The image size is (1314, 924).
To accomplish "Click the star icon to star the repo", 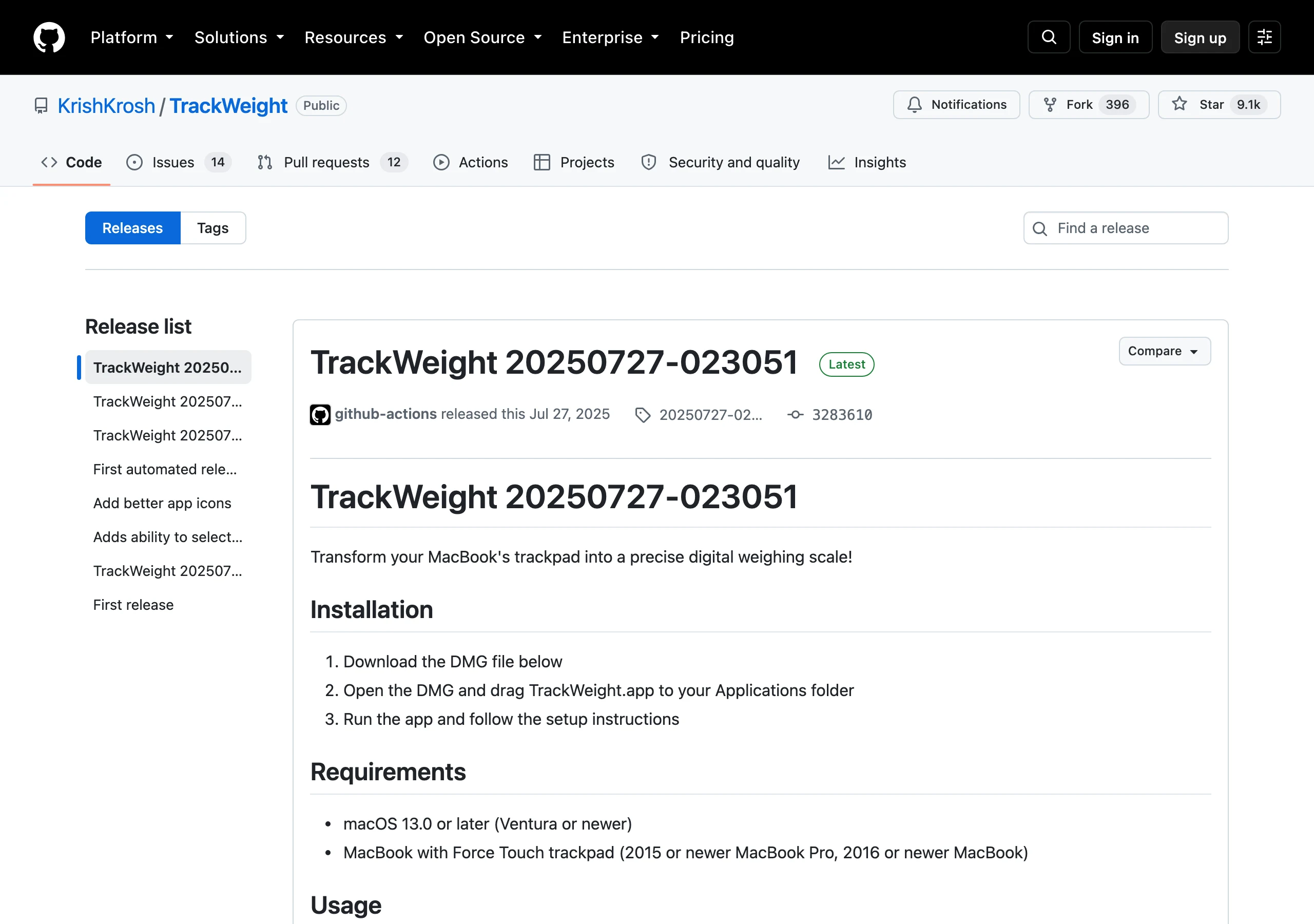I will 1179,104.
